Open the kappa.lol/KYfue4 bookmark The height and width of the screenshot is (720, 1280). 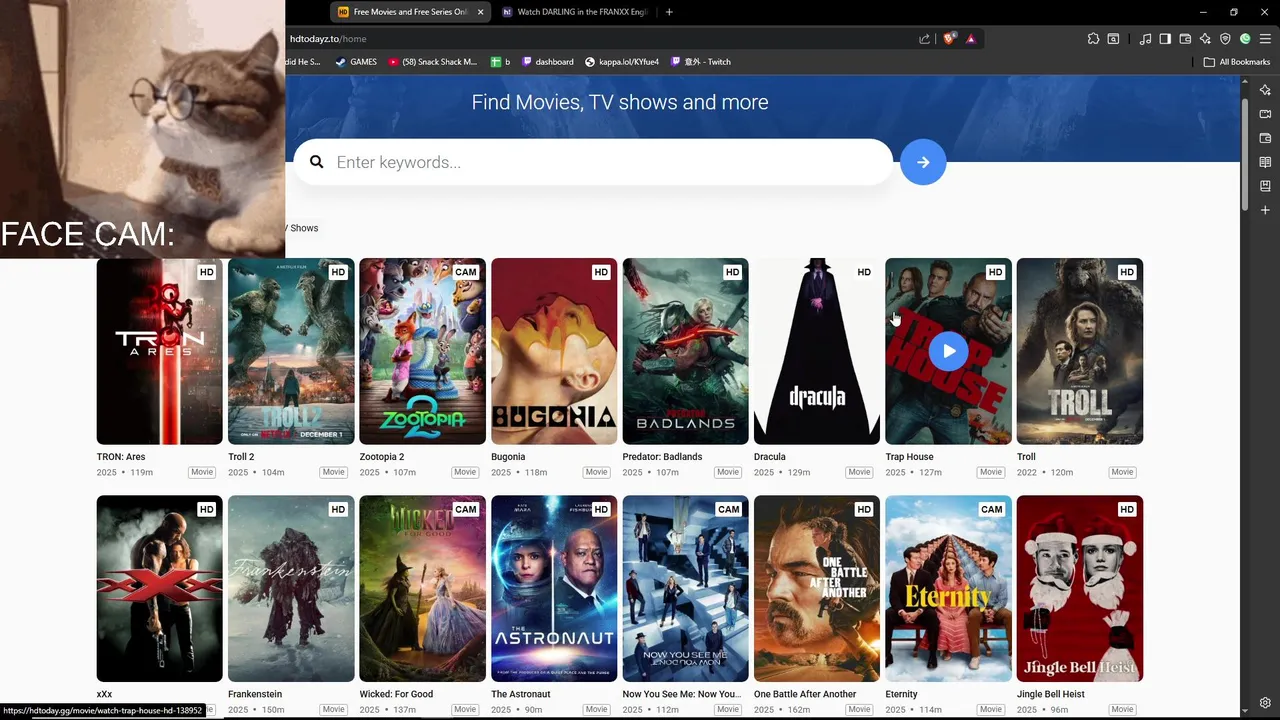[622, 62]
